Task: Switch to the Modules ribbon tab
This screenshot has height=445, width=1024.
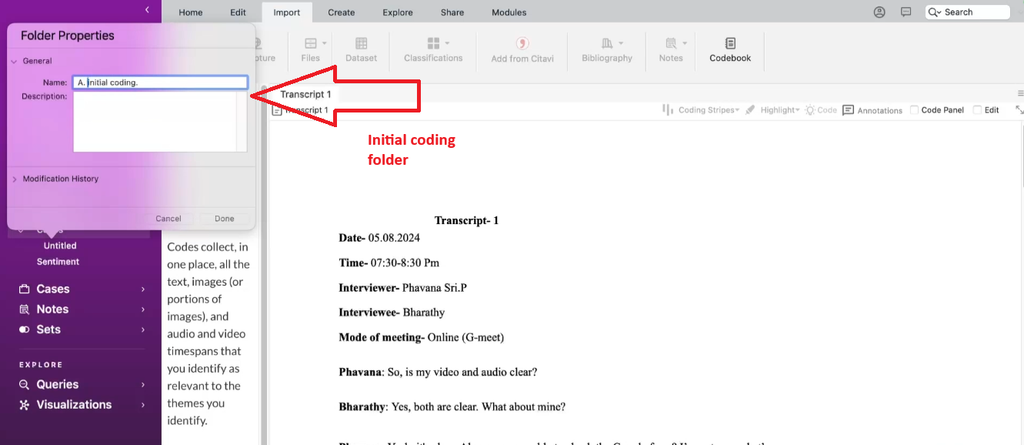Action: click(x=509, y=12)
